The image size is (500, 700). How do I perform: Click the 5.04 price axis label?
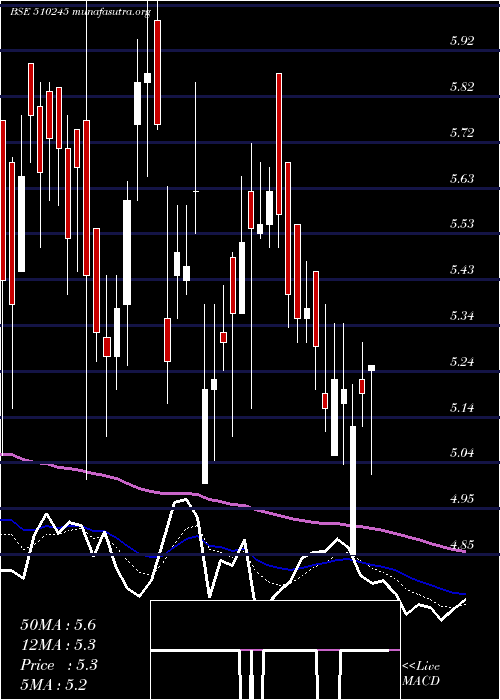pyautogui.click(x=462, y=453)
